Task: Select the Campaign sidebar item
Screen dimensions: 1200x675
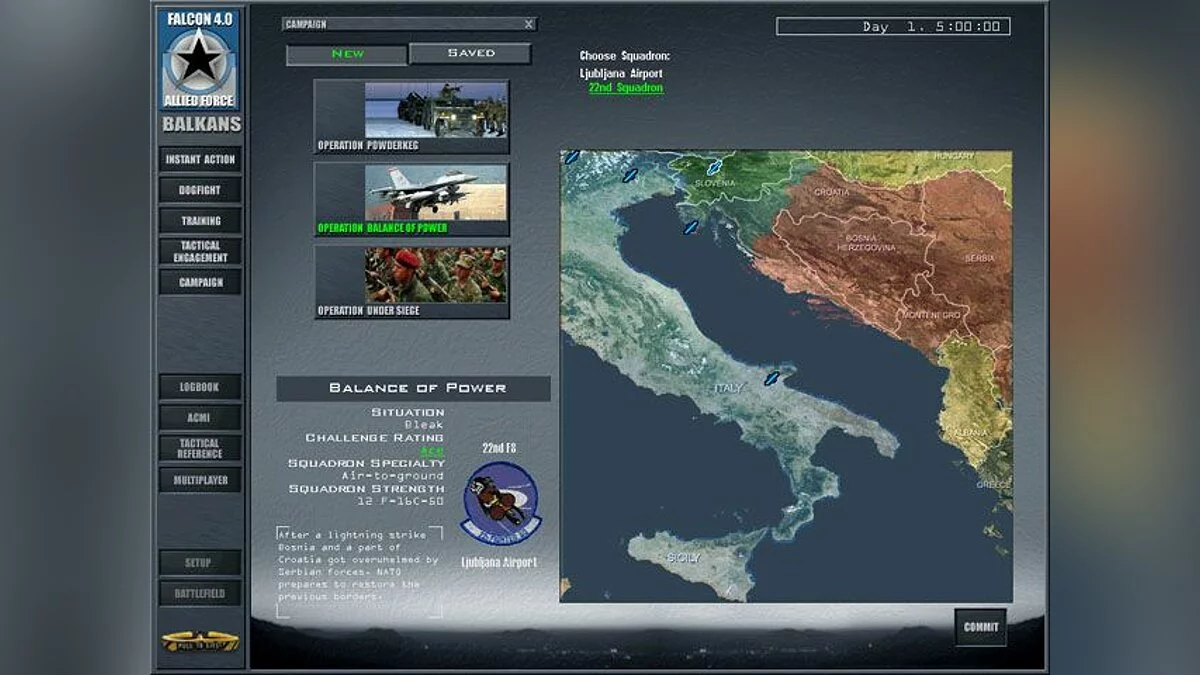Action: point(200,282)
